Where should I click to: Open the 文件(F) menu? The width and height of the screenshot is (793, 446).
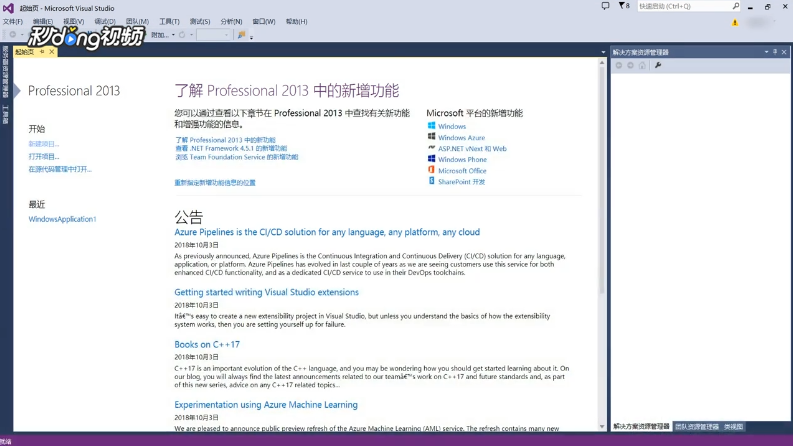tap(13, 22)
